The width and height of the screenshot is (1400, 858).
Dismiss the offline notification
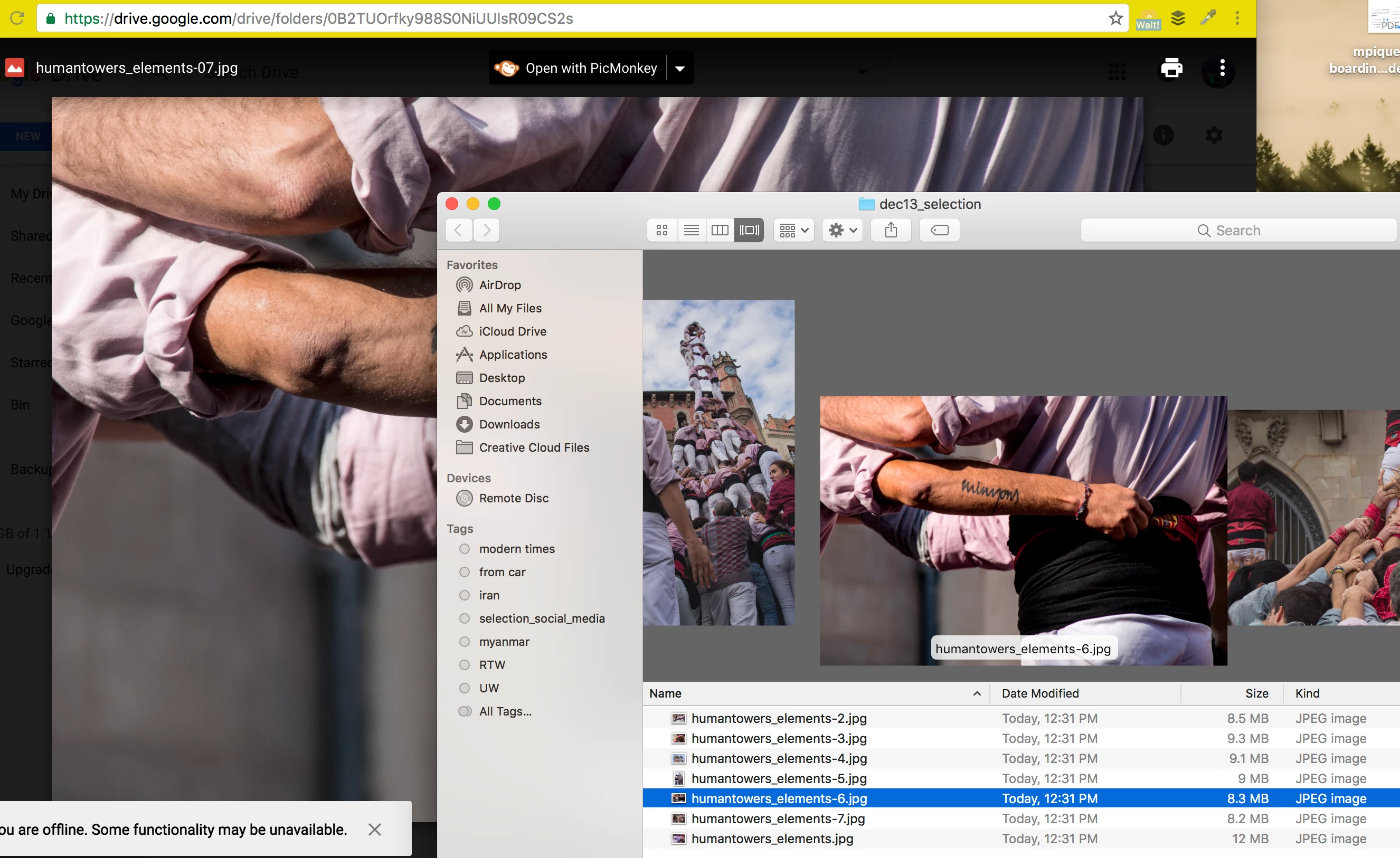tap(374, 829)
